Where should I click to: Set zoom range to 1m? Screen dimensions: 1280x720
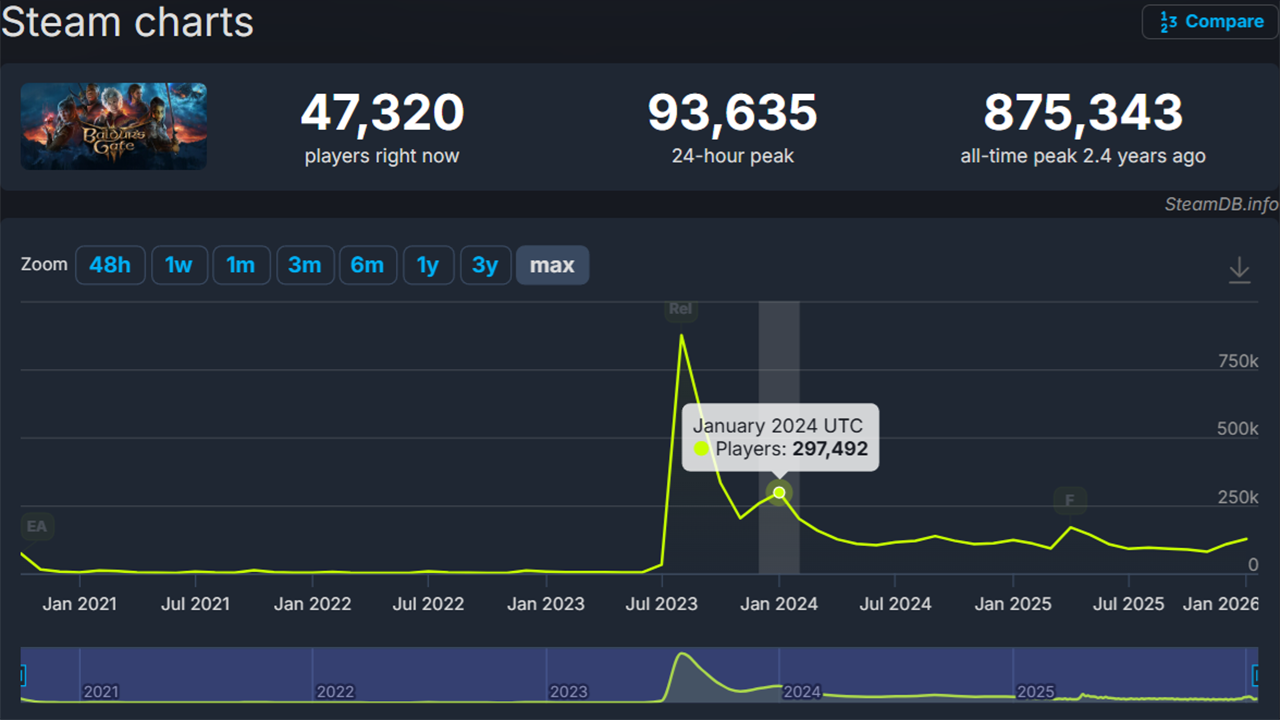click(241, 266)
